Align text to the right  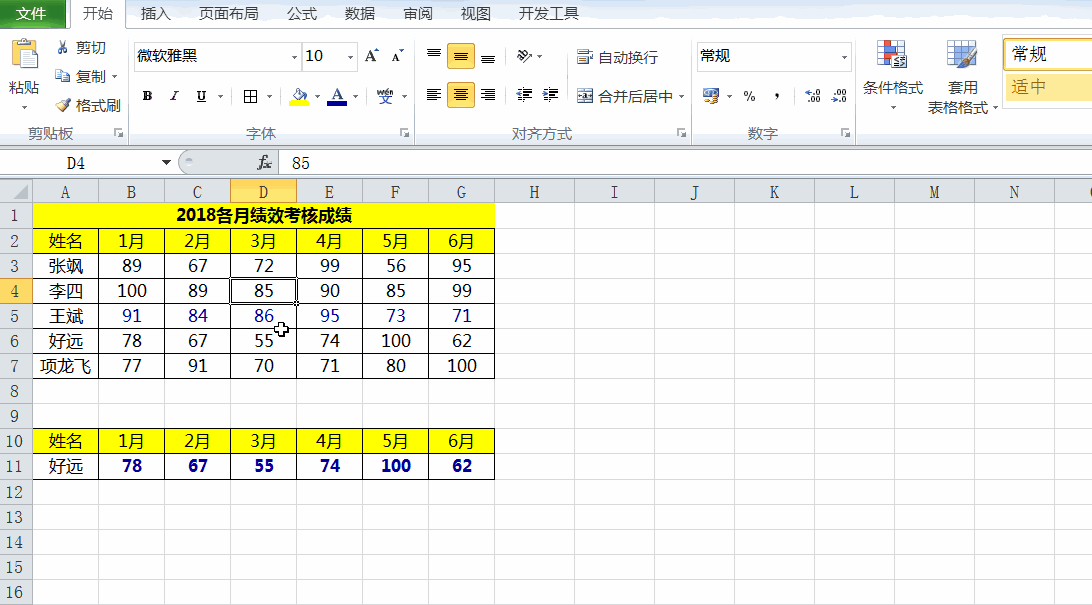point(488,95)
